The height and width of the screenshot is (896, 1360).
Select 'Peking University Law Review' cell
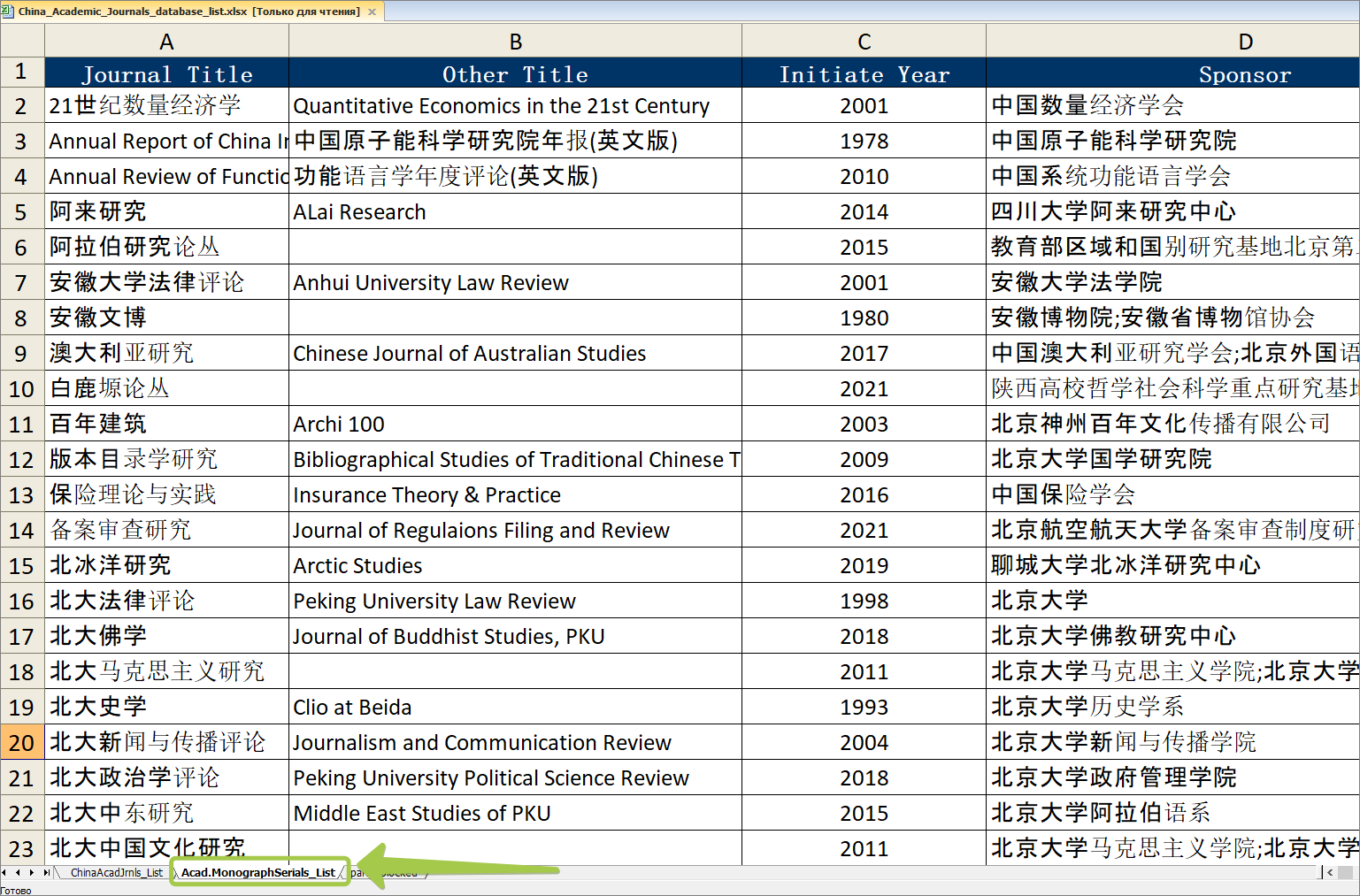(x=515, y=601)
